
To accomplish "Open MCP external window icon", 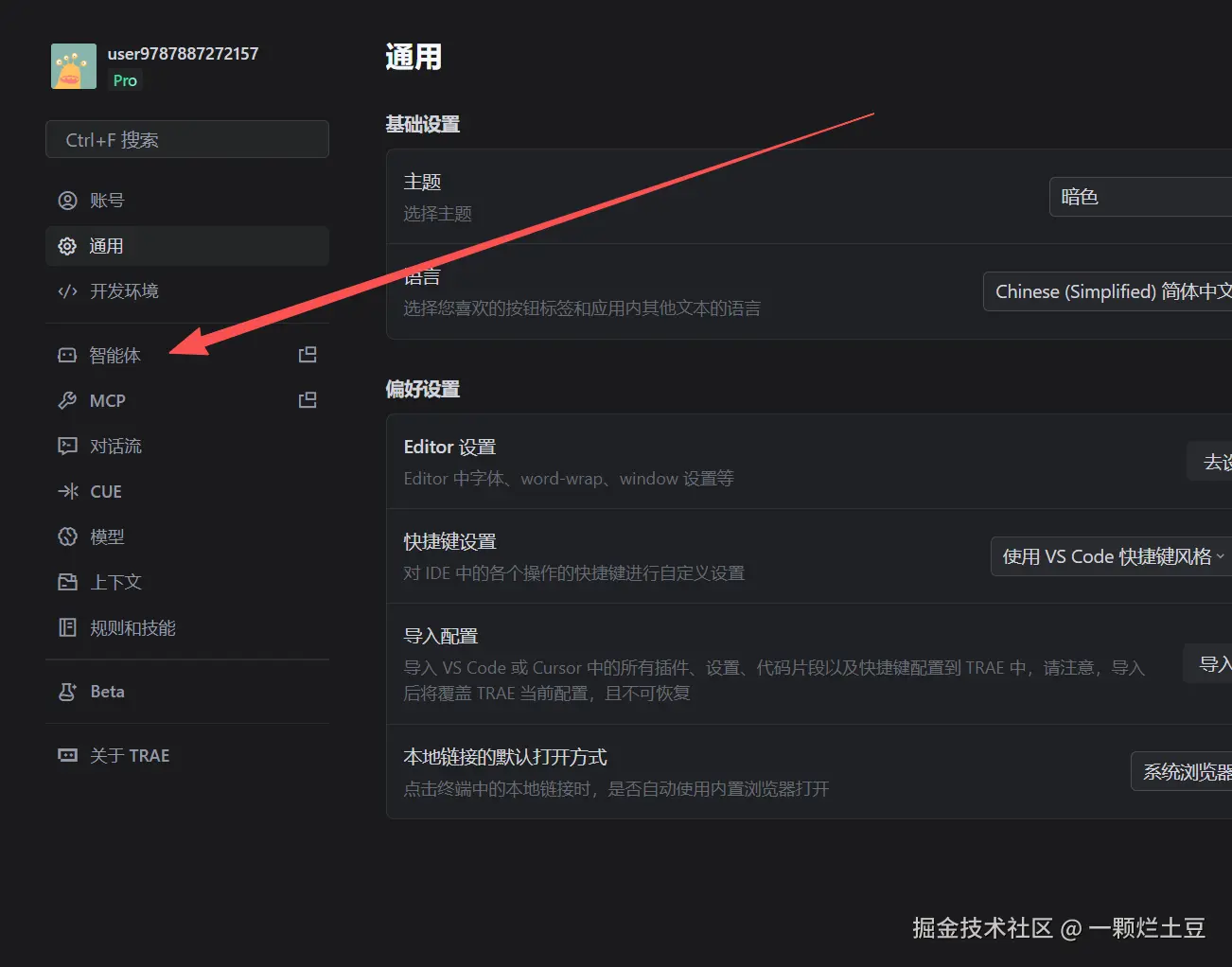I will (x=308, y=400).
